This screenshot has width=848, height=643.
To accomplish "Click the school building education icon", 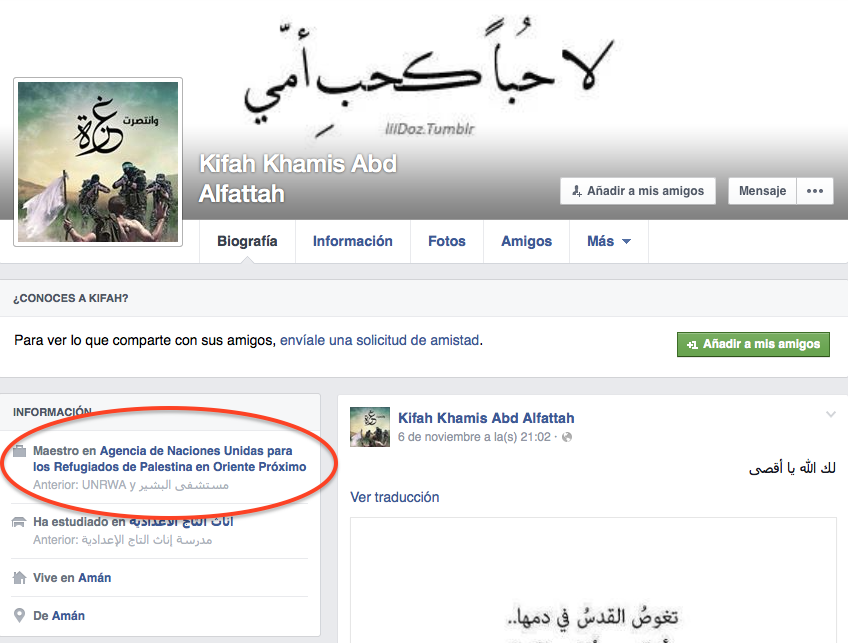I will 19,522.
